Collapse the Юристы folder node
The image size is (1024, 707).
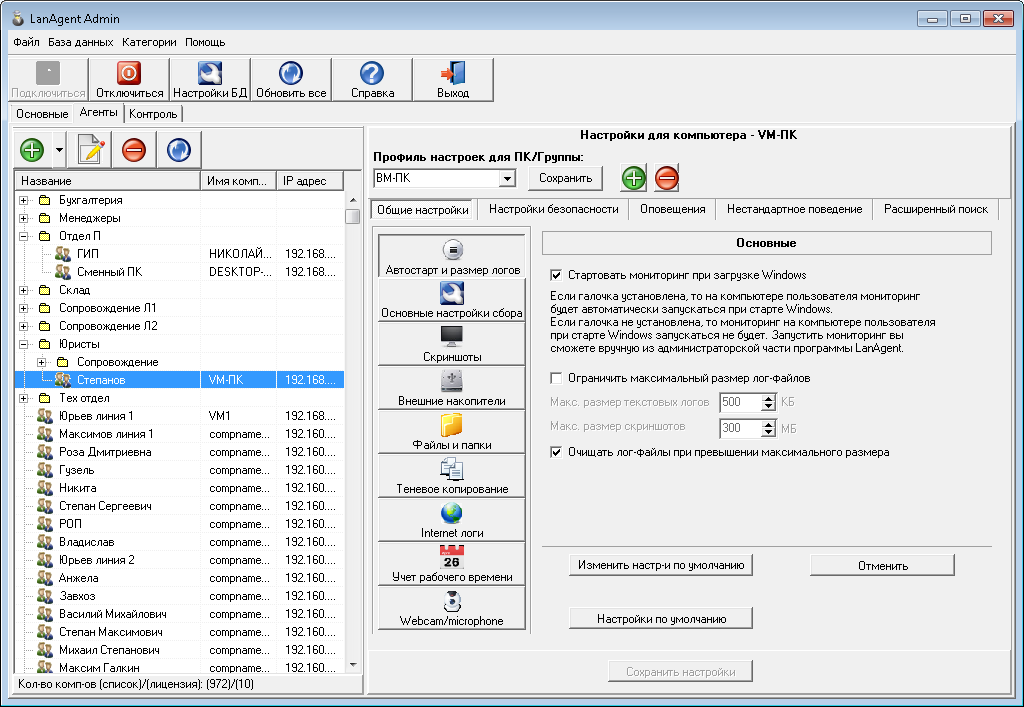click(x=24, y=344)
